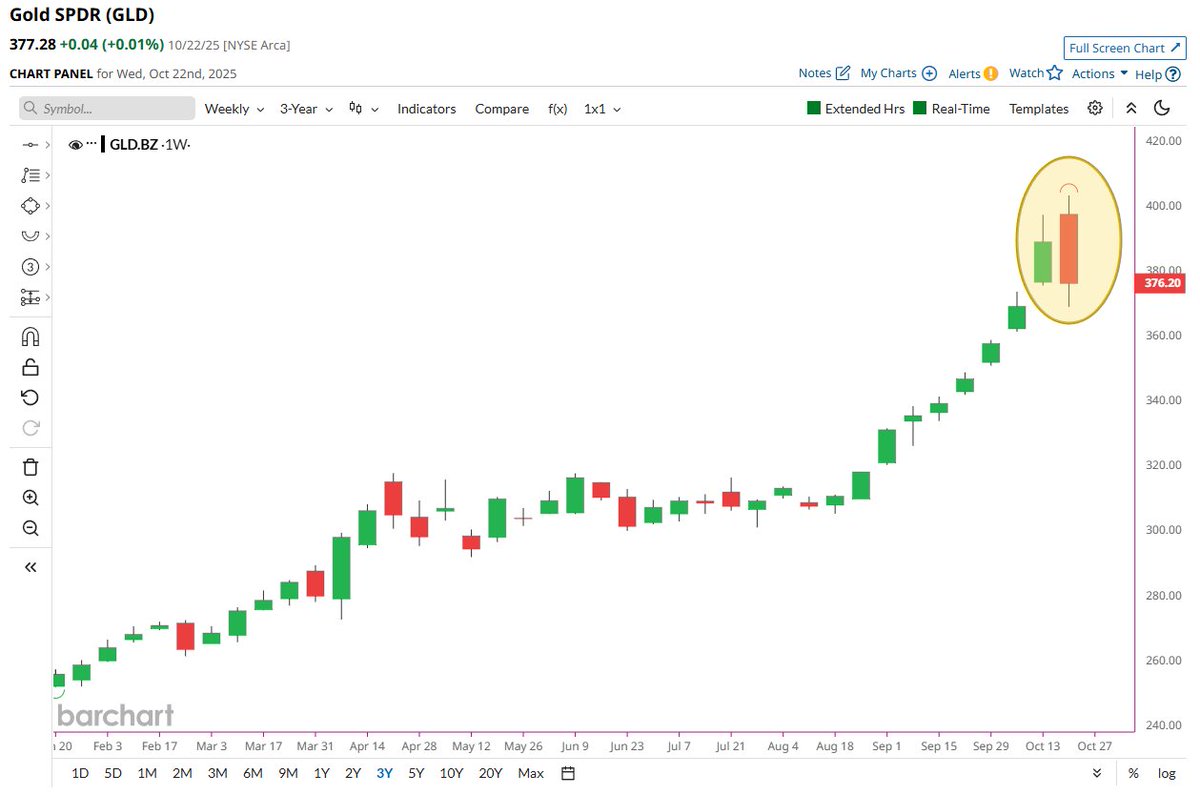Image resolution: width=1200 pixels, height=795 pixels.
Task: Set chart range to 10Y
Action: (x=451, y=773)
